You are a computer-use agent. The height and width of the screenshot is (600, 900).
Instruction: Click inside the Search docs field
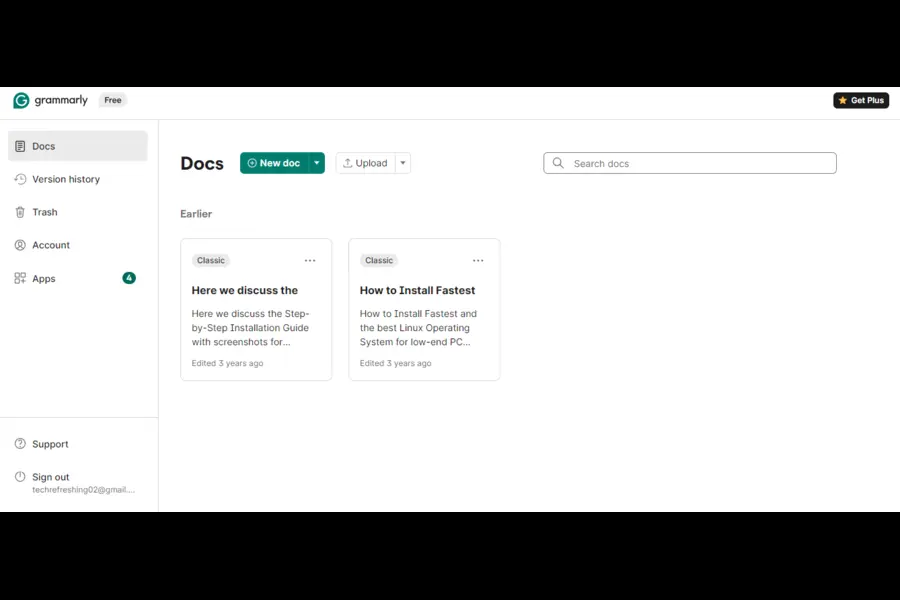pyautogui.click(x=690, y=162)
